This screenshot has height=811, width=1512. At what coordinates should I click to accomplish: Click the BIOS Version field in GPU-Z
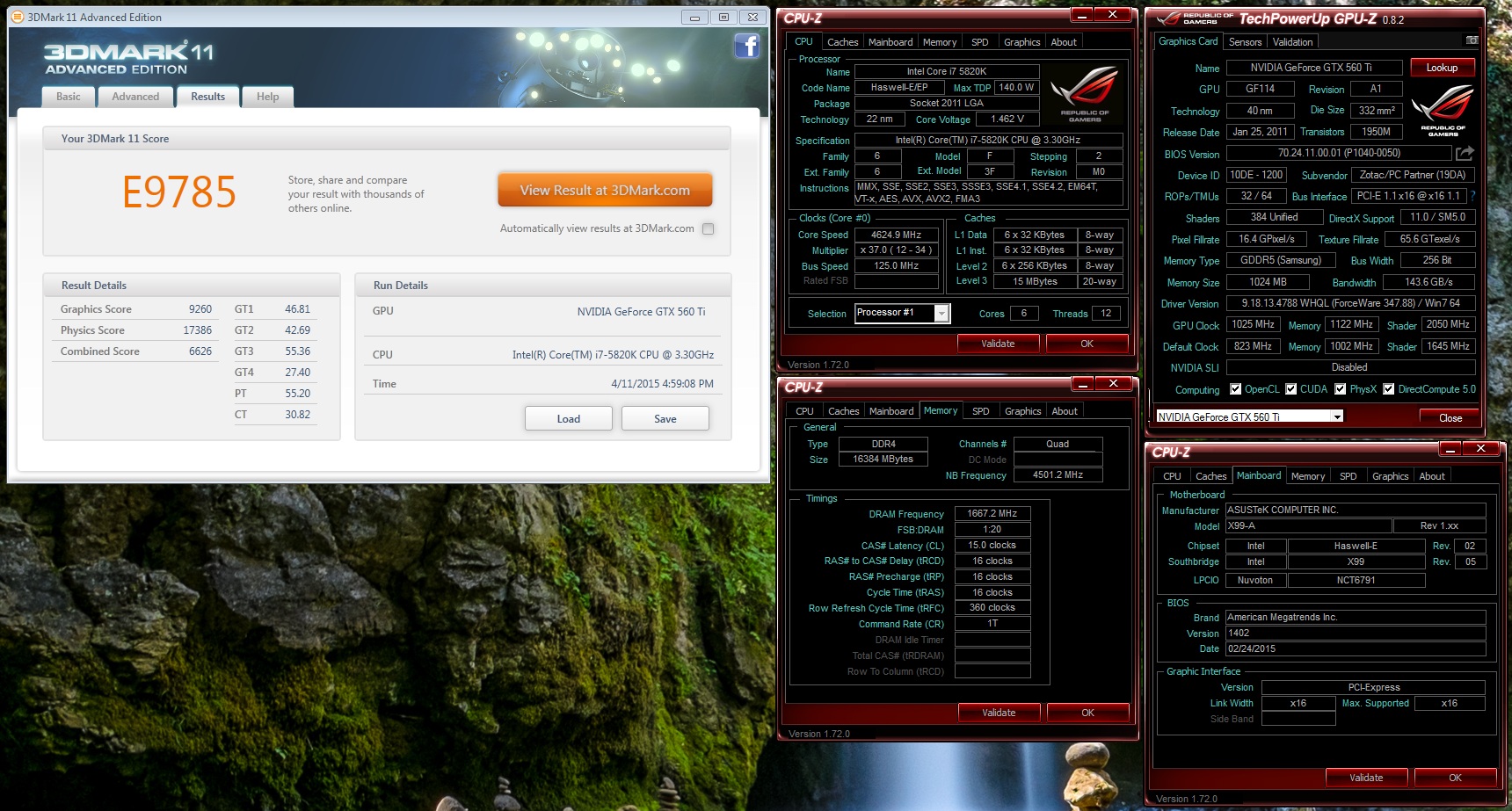click(1339, 153)
